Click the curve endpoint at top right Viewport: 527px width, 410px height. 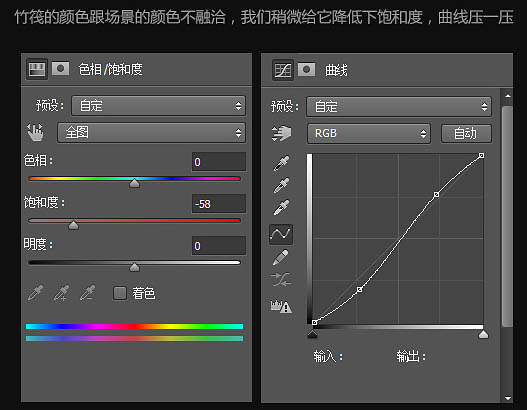(481, 156)
